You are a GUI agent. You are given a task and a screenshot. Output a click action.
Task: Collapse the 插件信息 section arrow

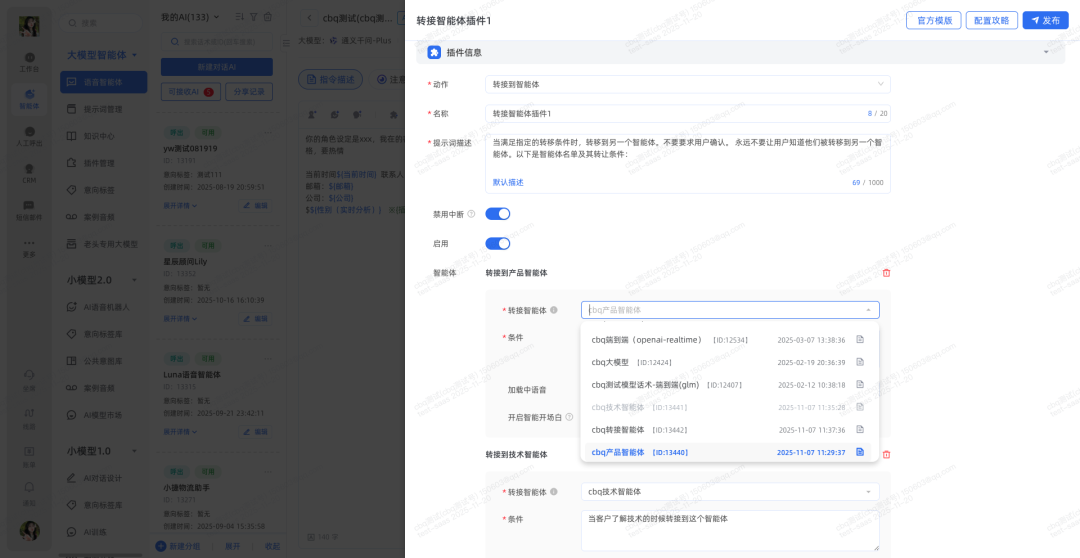[x=1046, y=52]
